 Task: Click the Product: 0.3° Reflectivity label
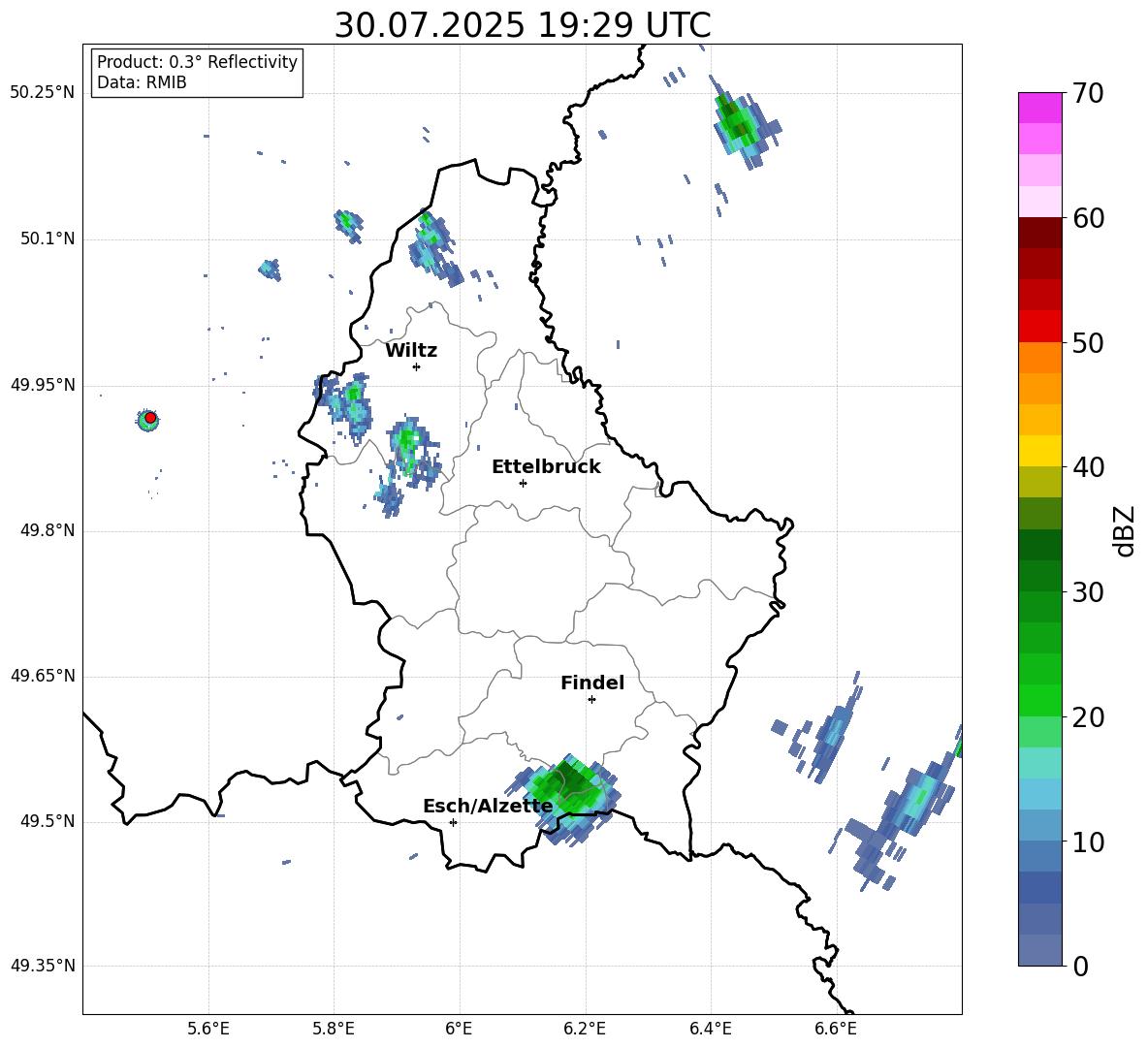197,62
